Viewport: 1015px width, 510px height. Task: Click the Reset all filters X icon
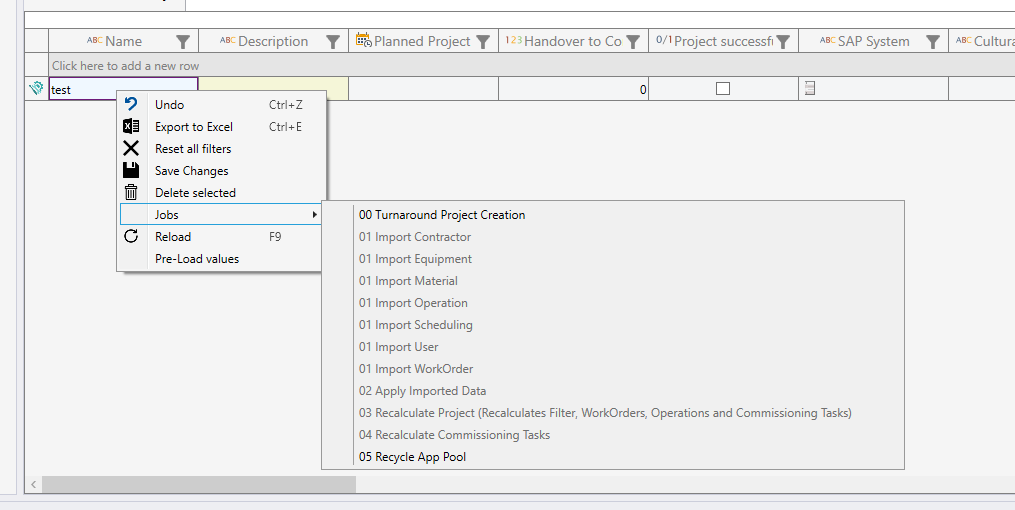pos(131,149)
